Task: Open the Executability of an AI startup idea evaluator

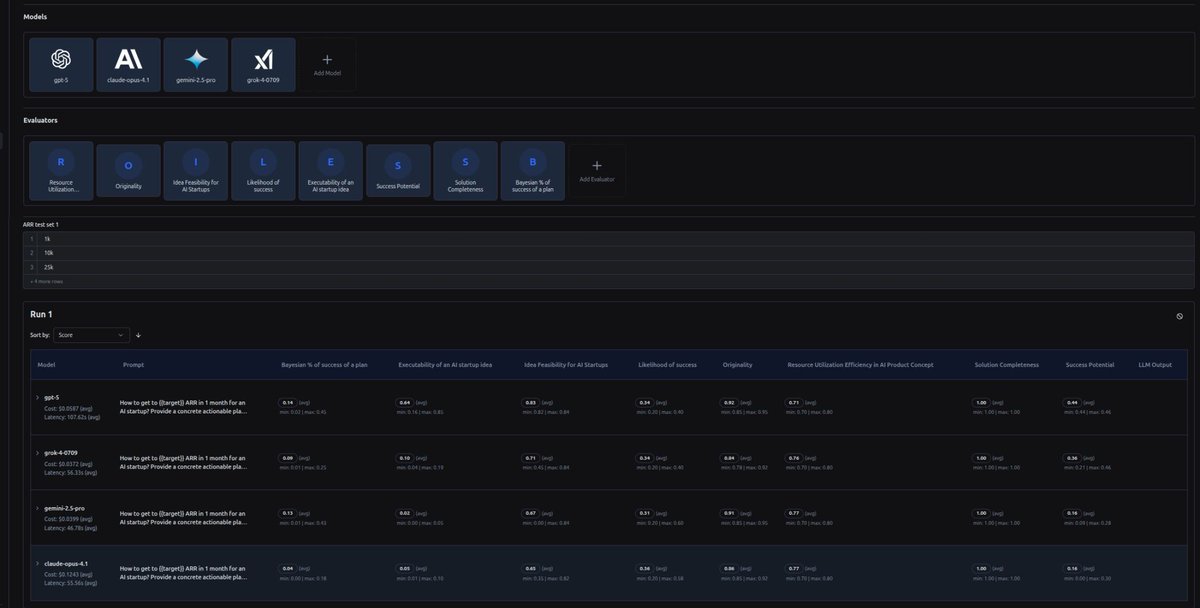Action: click(x=331, y=171)
